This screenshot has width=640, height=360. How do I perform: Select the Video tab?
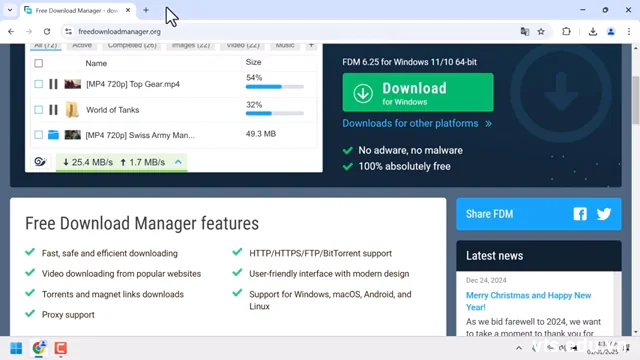click(x=243, y=46)
